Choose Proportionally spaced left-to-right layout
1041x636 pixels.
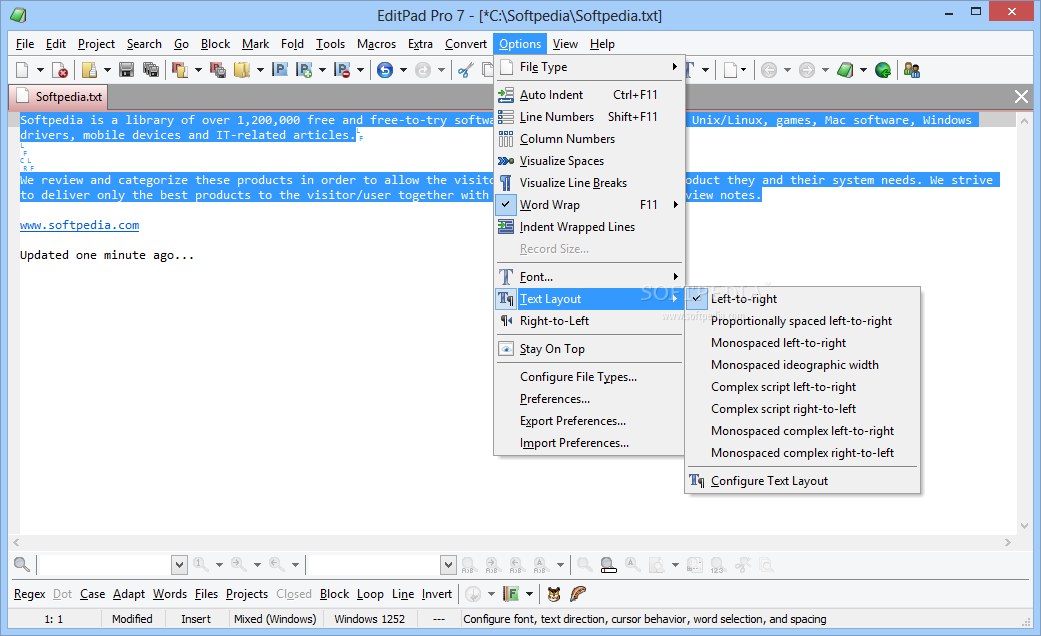(x=803, y=321)
